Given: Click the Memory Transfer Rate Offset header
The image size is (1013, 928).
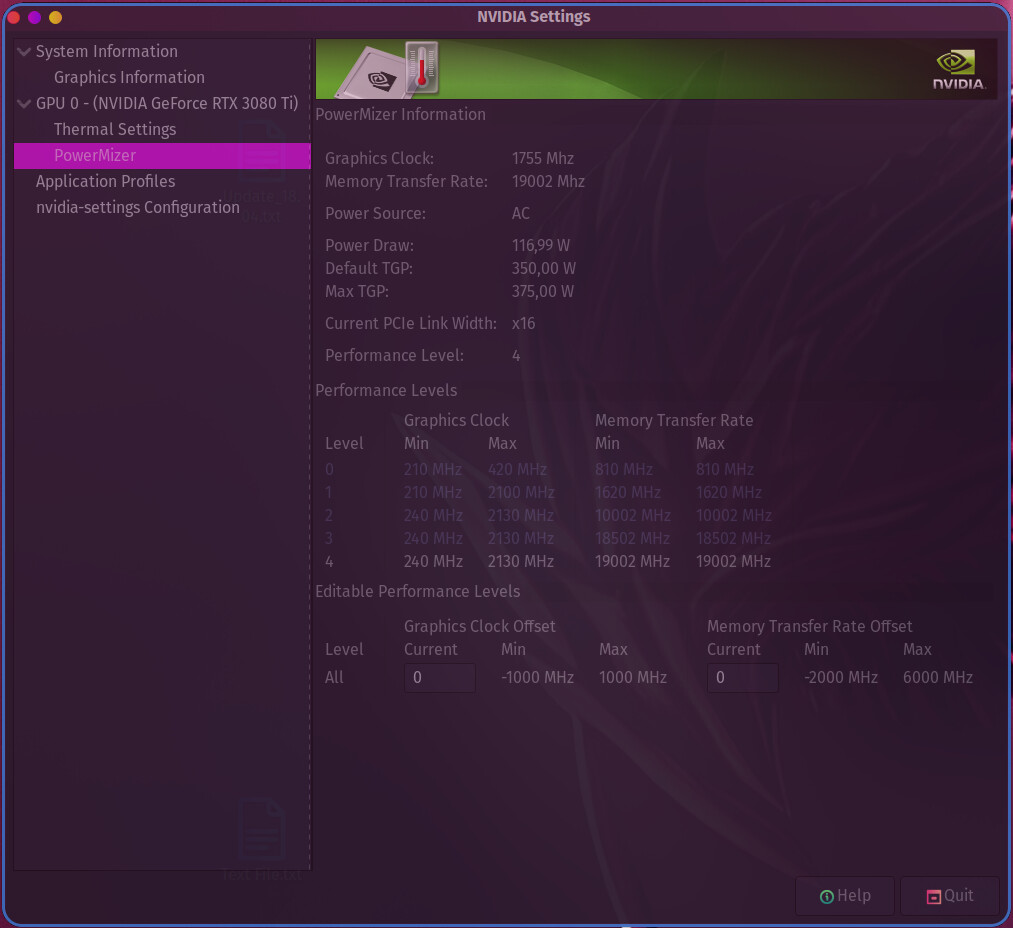Looking at the screenshot, I should [x=809, y=627].
